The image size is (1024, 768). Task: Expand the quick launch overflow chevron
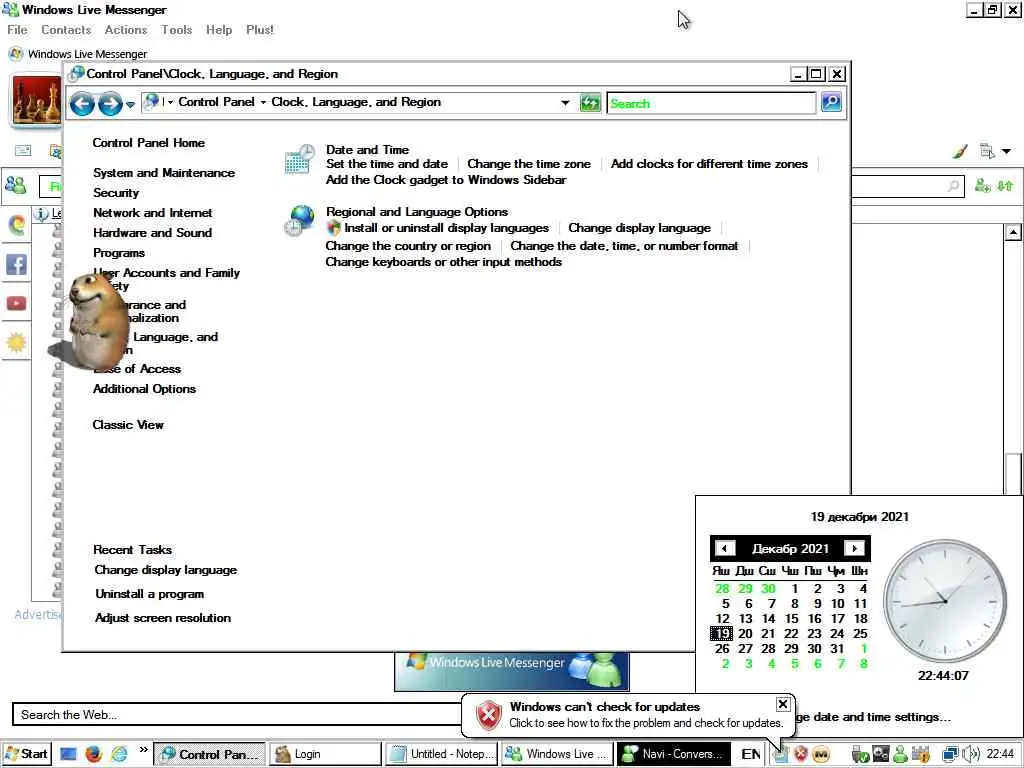(x=144, y=749)
